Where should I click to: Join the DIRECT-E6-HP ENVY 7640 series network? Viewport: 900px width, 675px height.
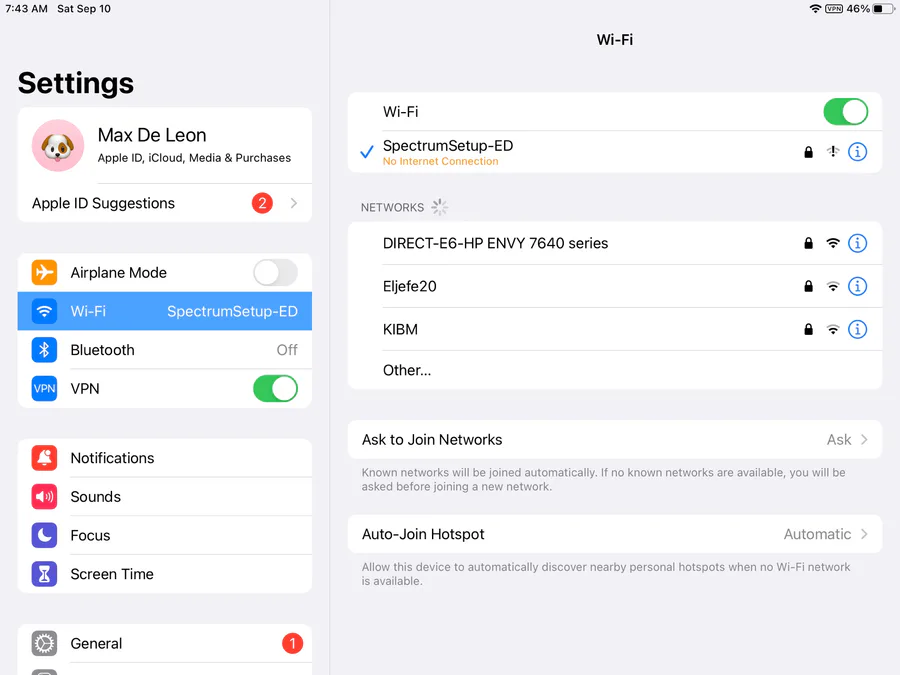pos(615,243)
